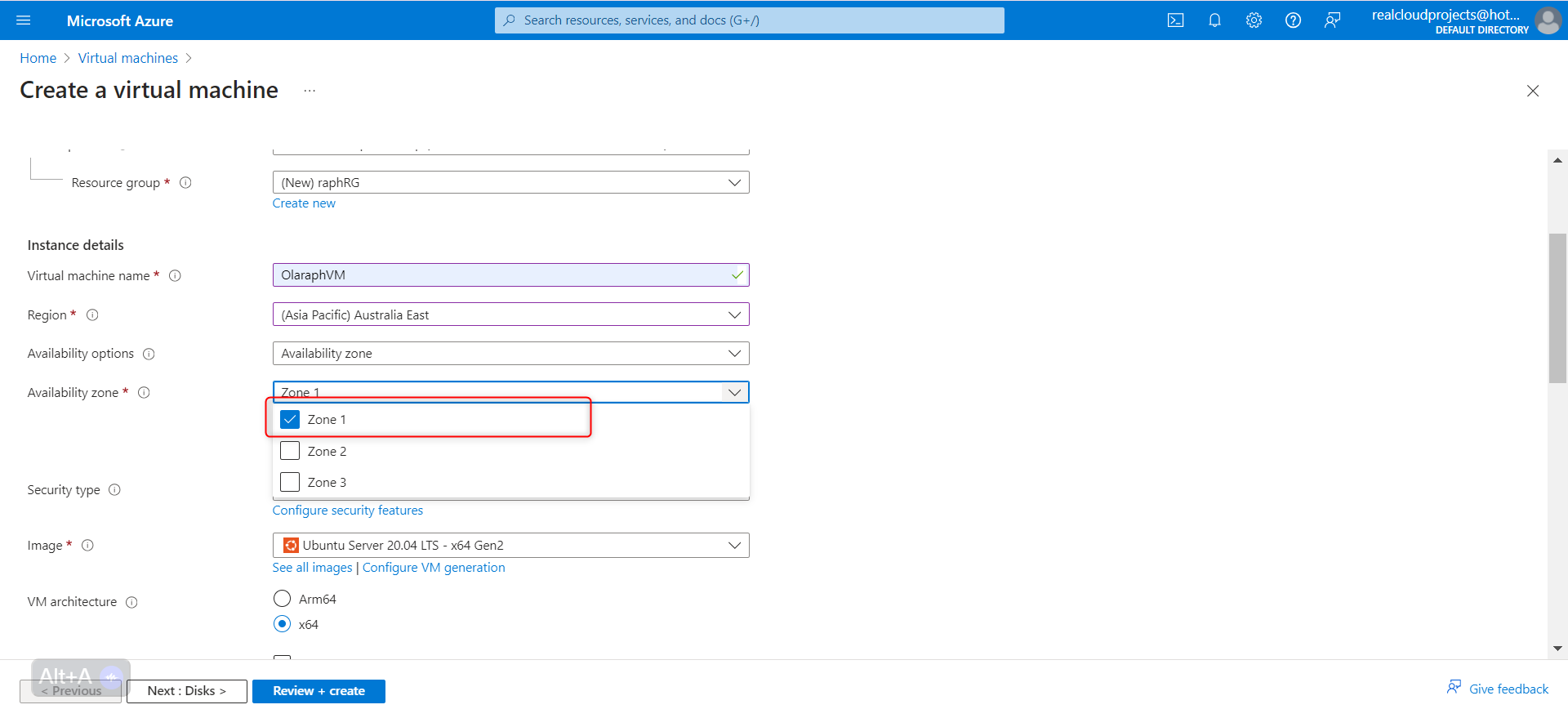The height and width of the screenshot is (727, 1568).
Task: Click the feedback icon in the header
Action: coord(1332,20)
